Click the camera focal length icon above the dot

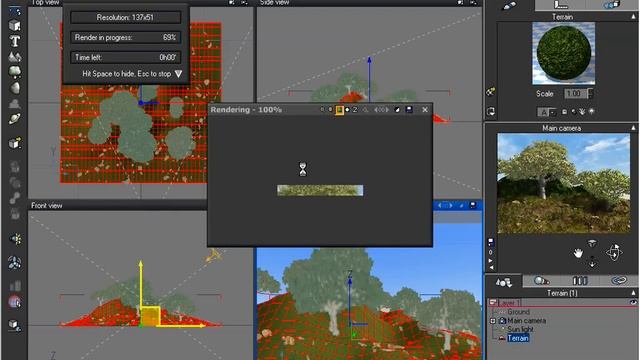tap(592, 244)
